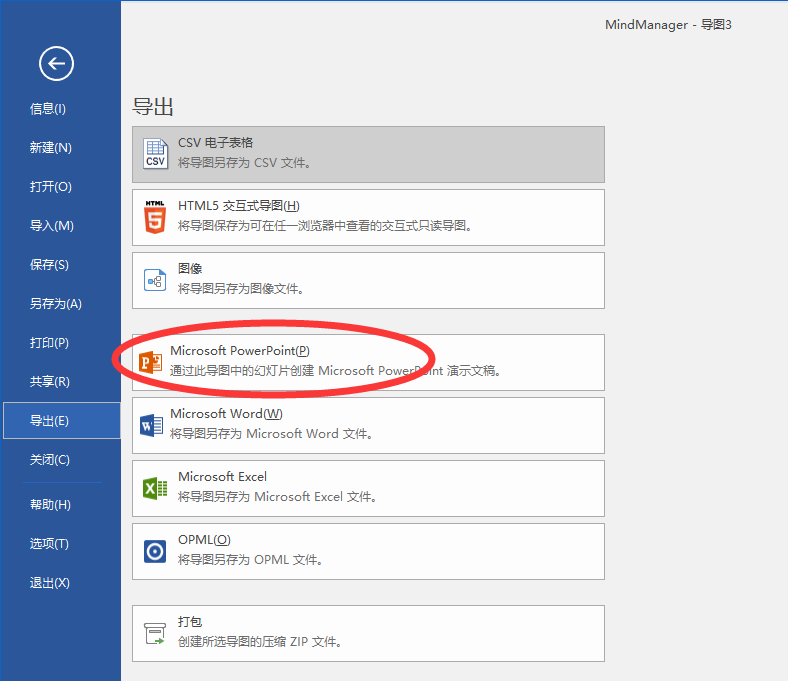Select 新建(N) in the sidebar
This screenshot has width=788, height=681.
(x=51, y=147)
